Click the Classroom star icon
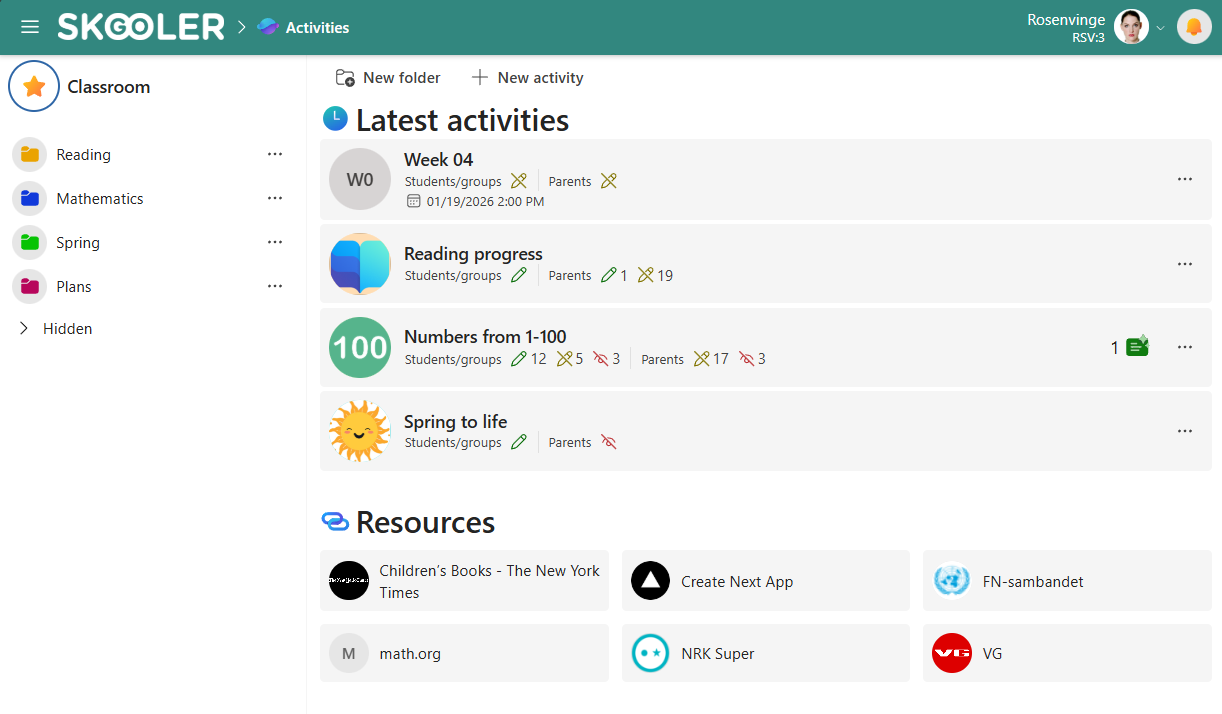Image resolution: width=1222 pixels, height=714 pixels. click(x=34, y=86)
